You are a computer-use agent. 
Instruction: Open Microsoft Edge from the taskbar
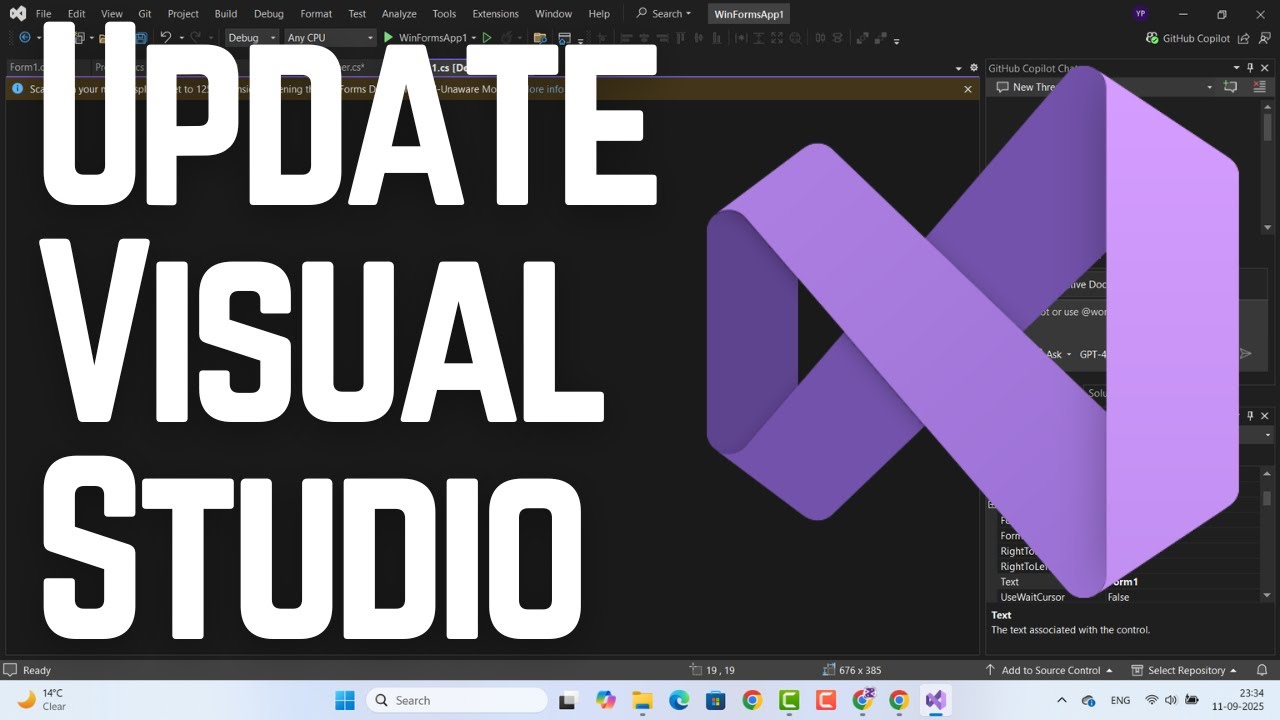[x=679, y=700]
